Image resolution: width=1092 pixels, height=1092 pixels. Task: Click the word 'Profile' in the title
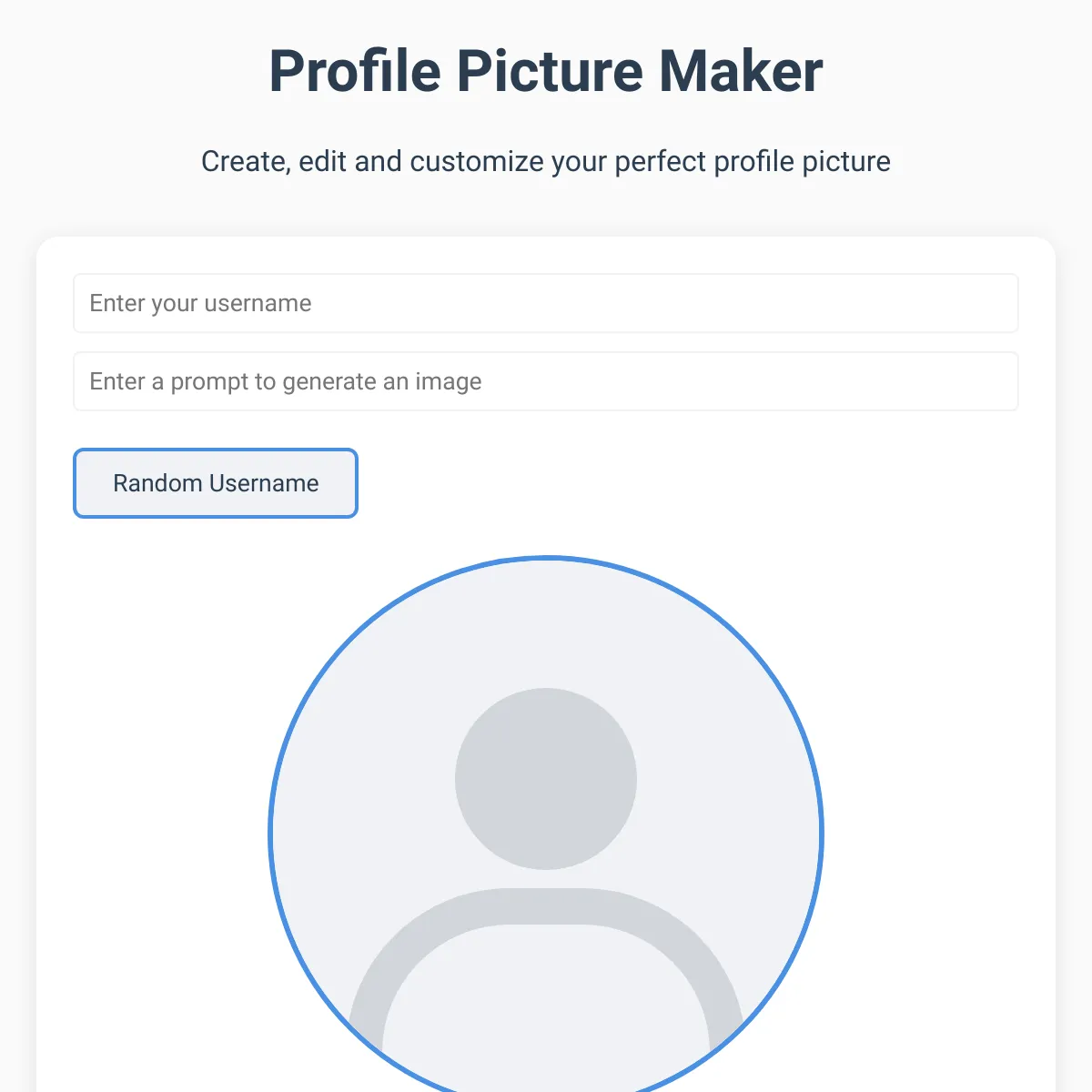coord(355,71)
